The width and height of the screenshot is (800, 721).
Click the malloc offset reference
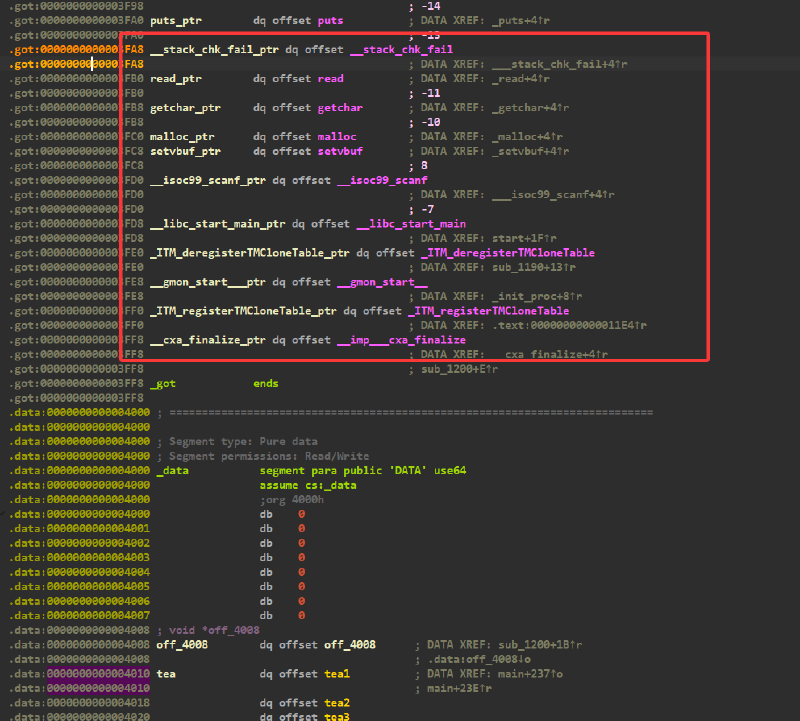click(337, 137)
